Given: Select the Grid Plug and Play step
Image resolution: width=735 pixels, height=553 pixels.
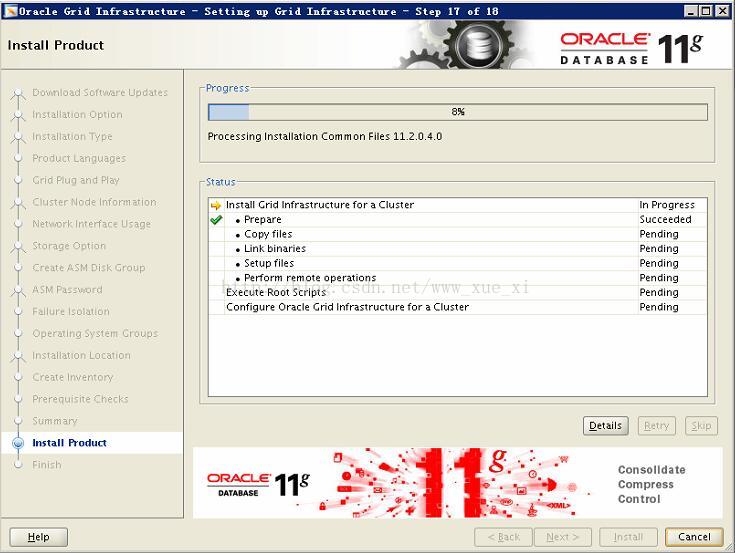Looking at the screenshot, I should [x=76, y=180].
